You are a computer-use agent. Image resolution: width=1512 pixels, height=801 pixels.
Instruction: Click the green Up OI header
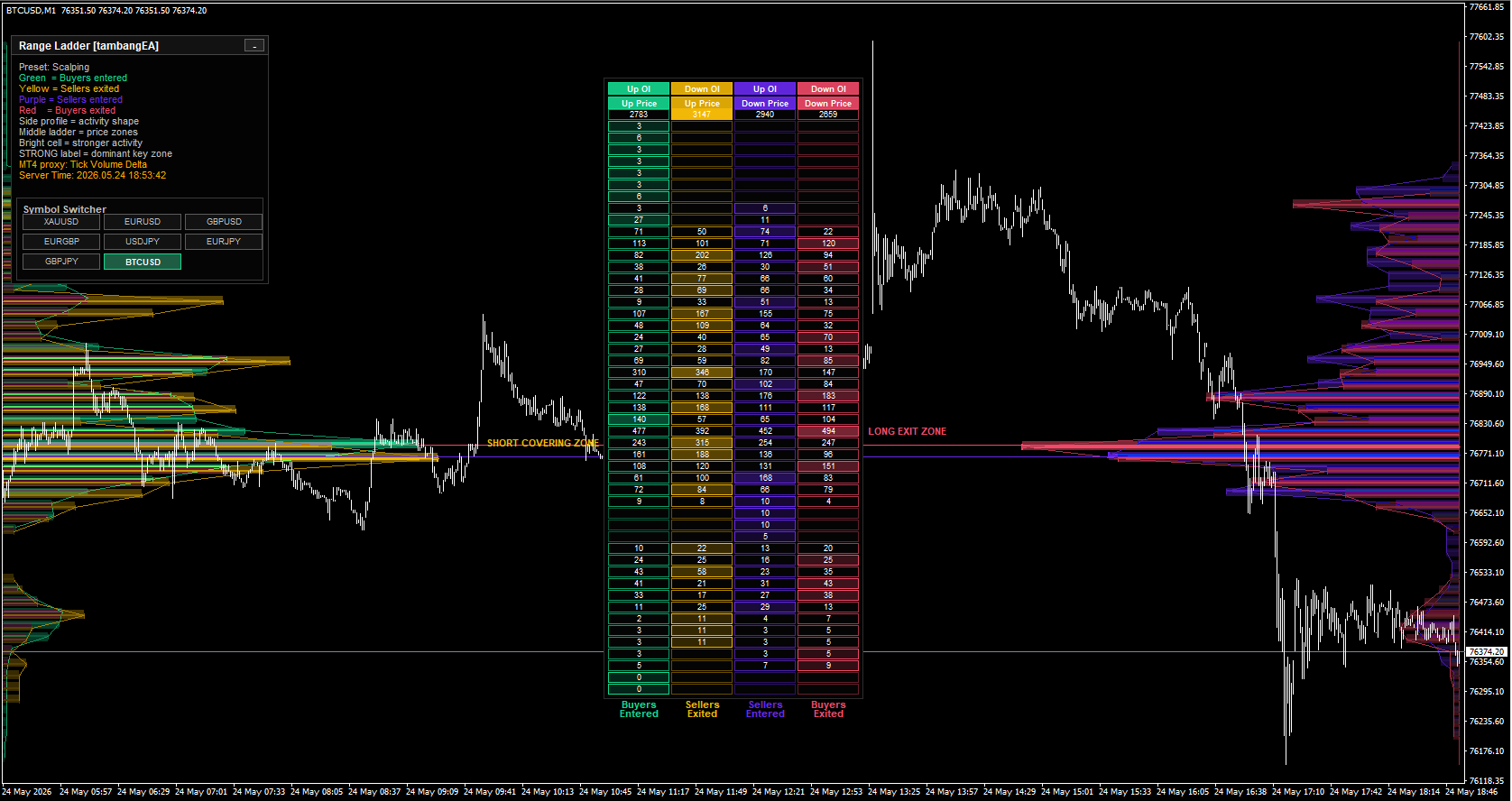click(639, 89)
